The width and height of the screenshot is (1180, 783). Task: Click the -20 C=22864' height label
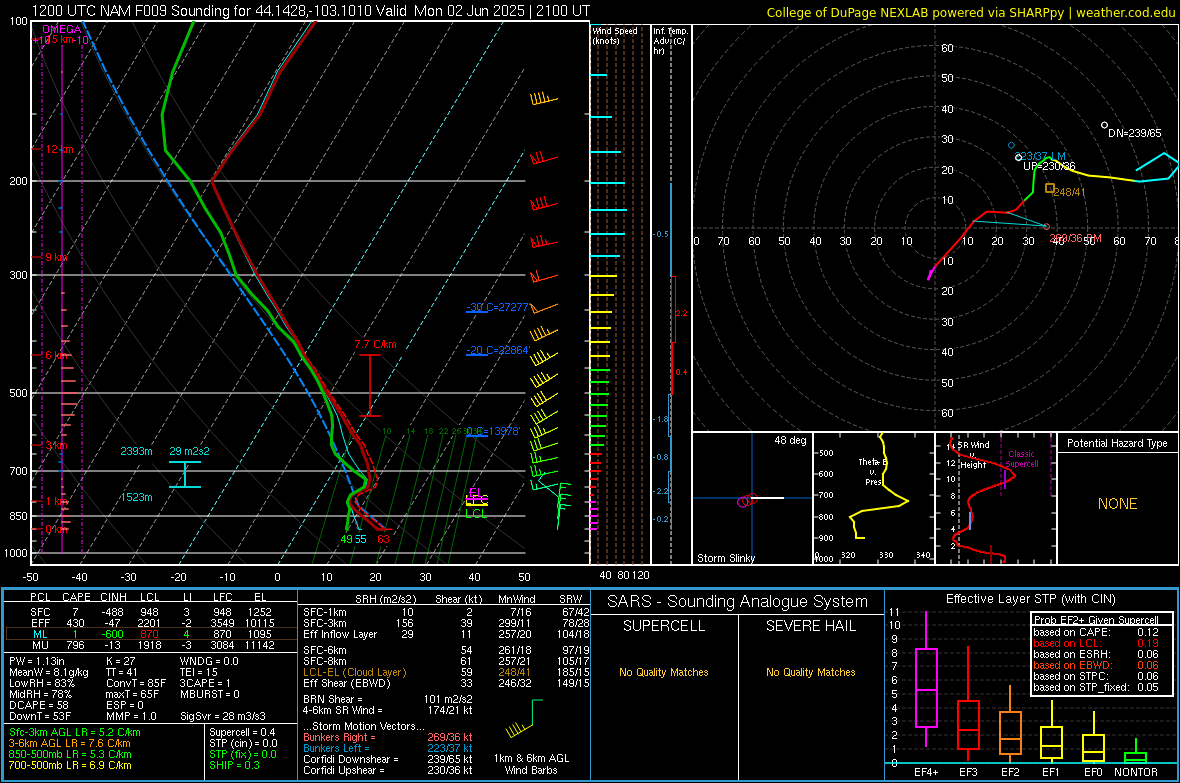tap(497, 350)
